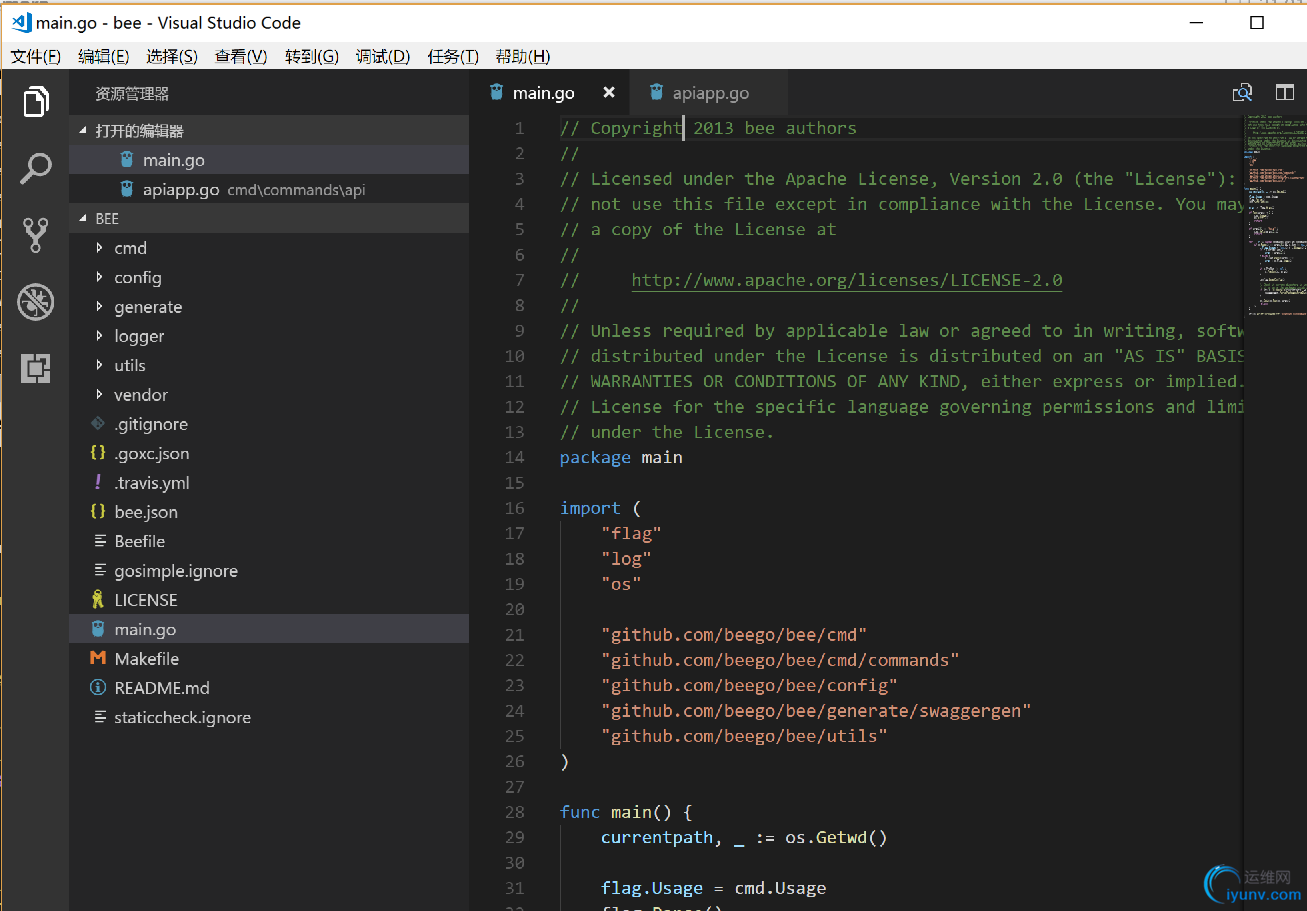Follow the apache.org LICENSE-2.0 link
This screenshot has width=1307, height=911.
[847, 280]
